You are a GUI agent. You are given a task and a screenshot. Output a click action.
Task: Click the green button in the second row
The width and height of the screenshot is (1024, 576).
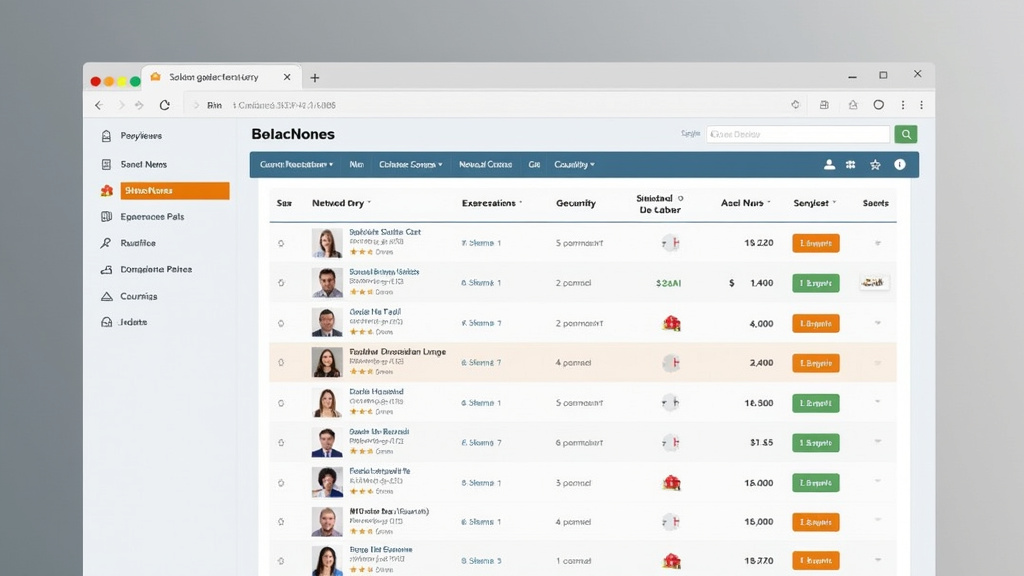[x=815, y=283]
